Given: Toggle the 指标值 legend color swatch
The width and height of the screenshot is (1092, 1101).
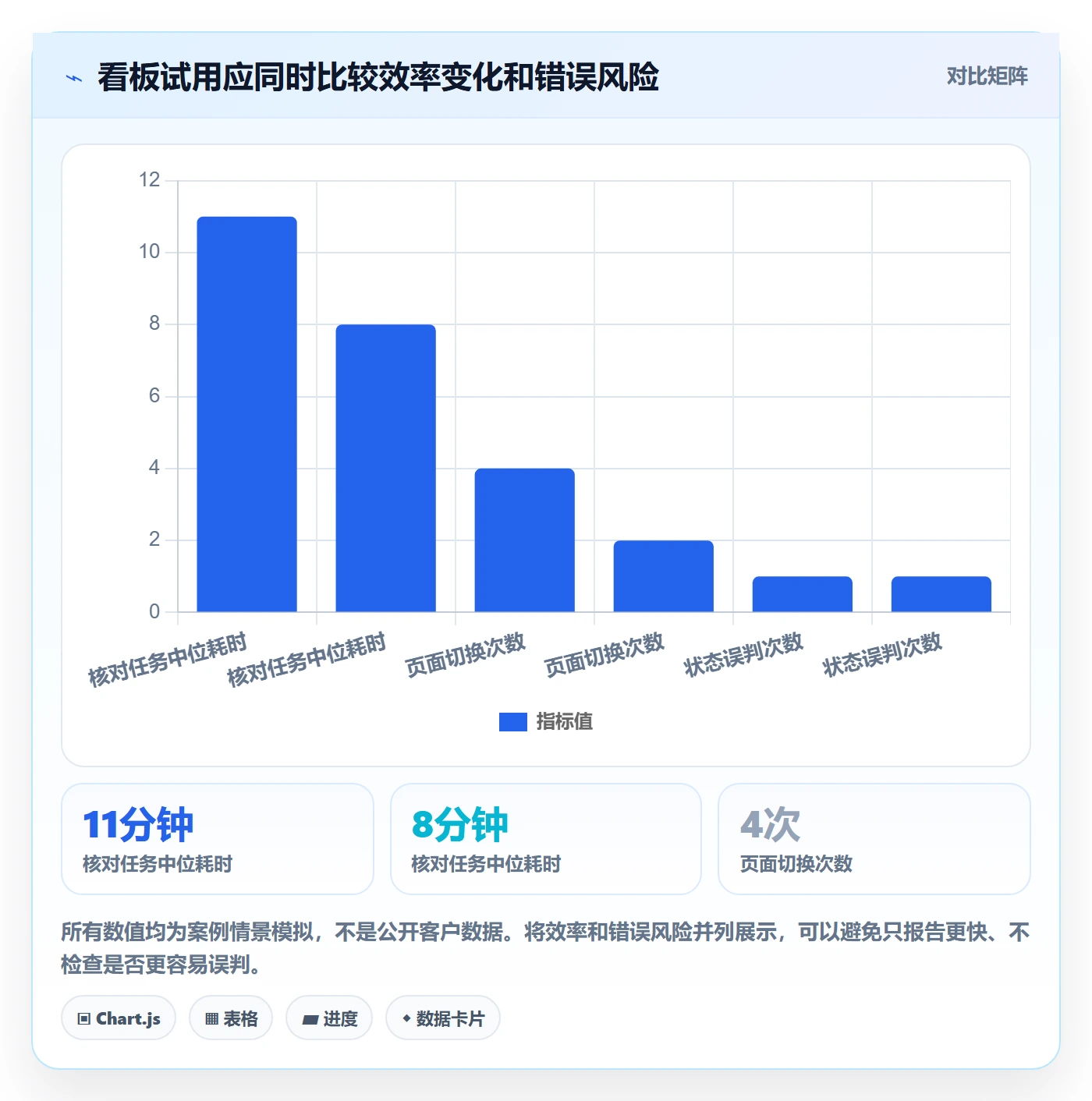Looking at the screenshot, I should click(513, 722).
